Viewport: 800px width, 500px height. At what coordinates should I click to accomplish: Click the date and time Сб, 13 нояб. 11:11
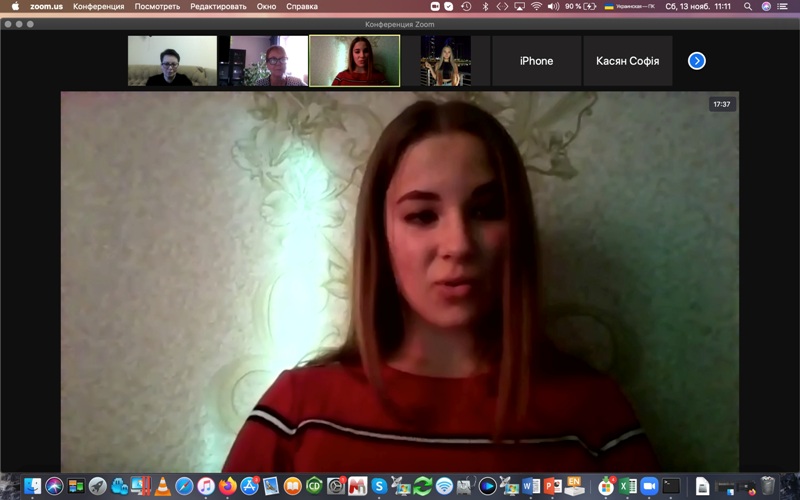[698, 7]
